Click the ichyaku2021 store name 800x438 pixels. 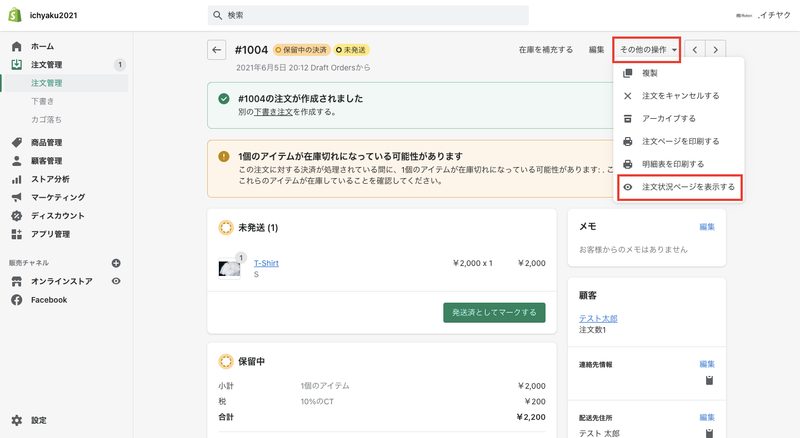pyautogui.click(x=54, y=15)
